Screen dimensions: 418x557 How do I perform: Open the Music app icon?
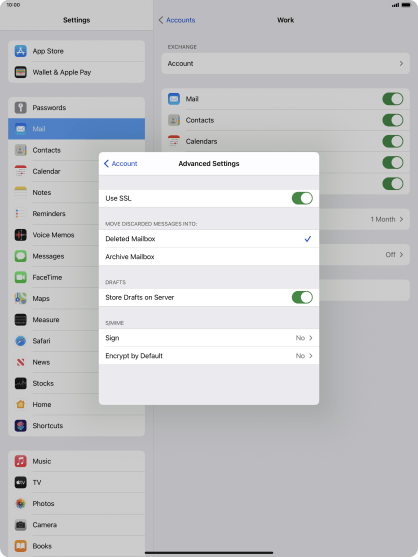pos(21,461)
